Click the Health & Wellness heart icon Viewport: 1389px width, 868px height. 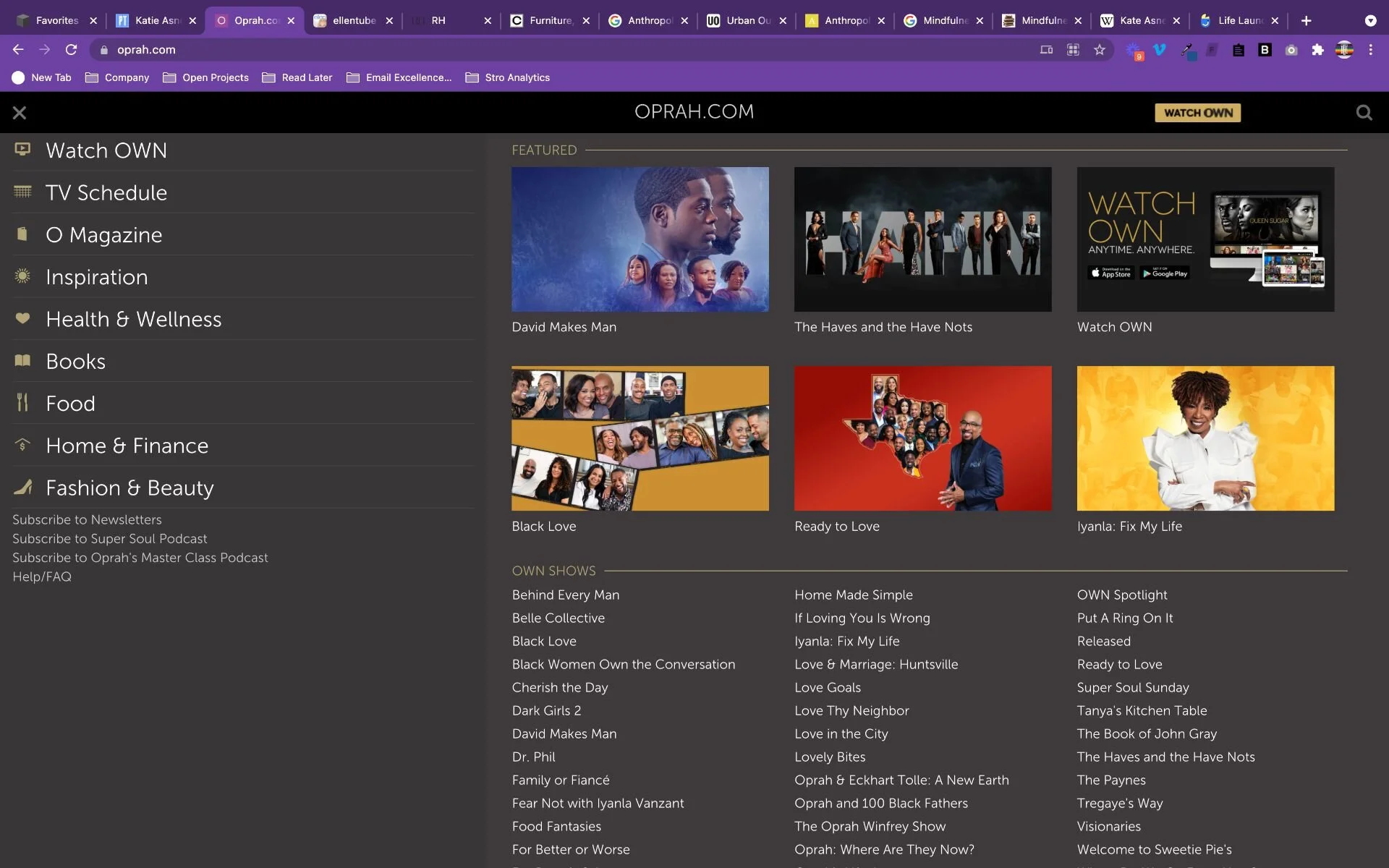(x=22, y=318)
